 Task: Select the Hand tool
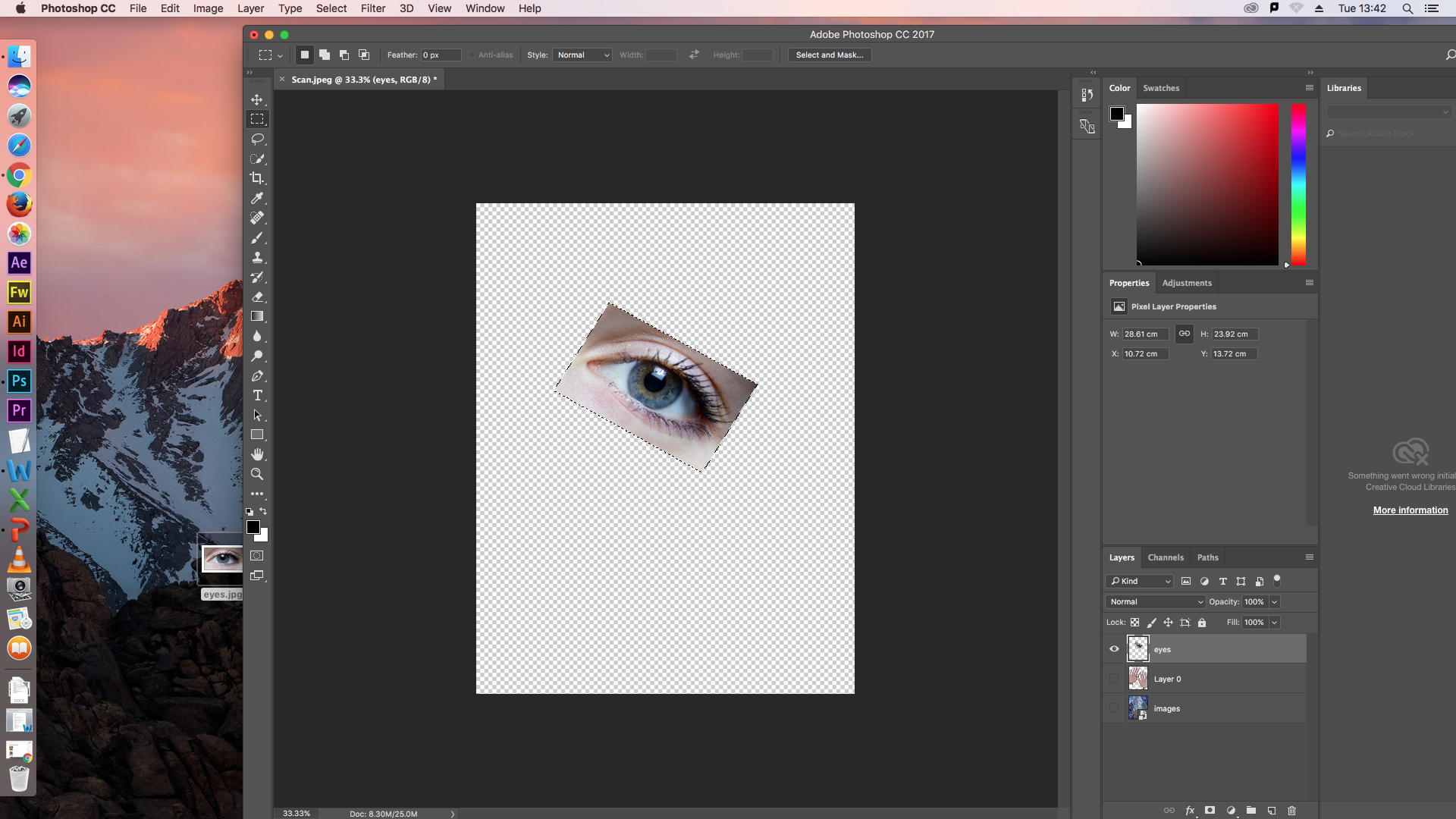257,454
